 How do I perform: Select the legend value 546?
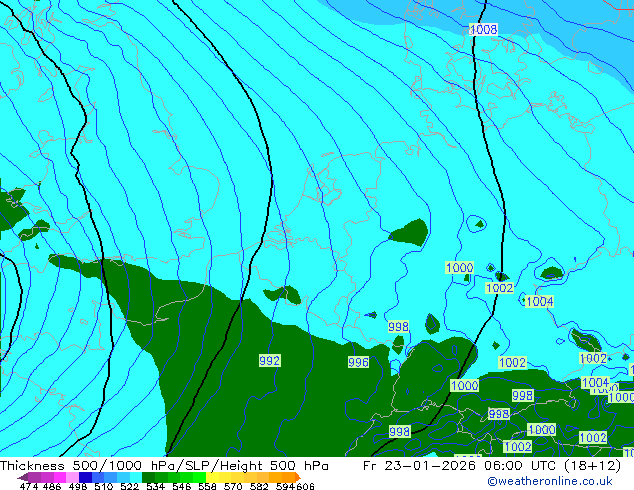tap(181, 486)
